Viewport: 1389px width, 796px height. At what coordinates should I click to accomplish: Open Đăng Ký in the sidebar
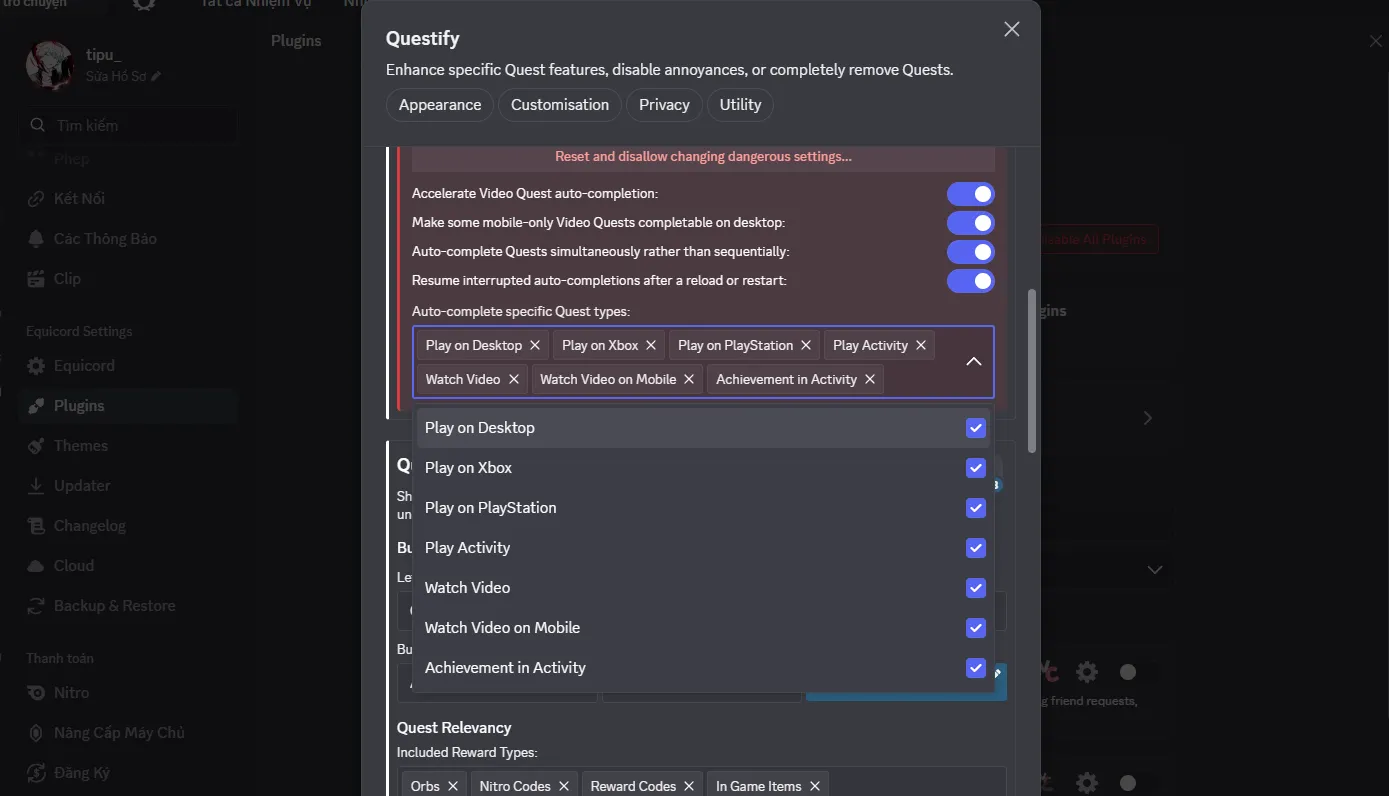(x=128, y=773)
